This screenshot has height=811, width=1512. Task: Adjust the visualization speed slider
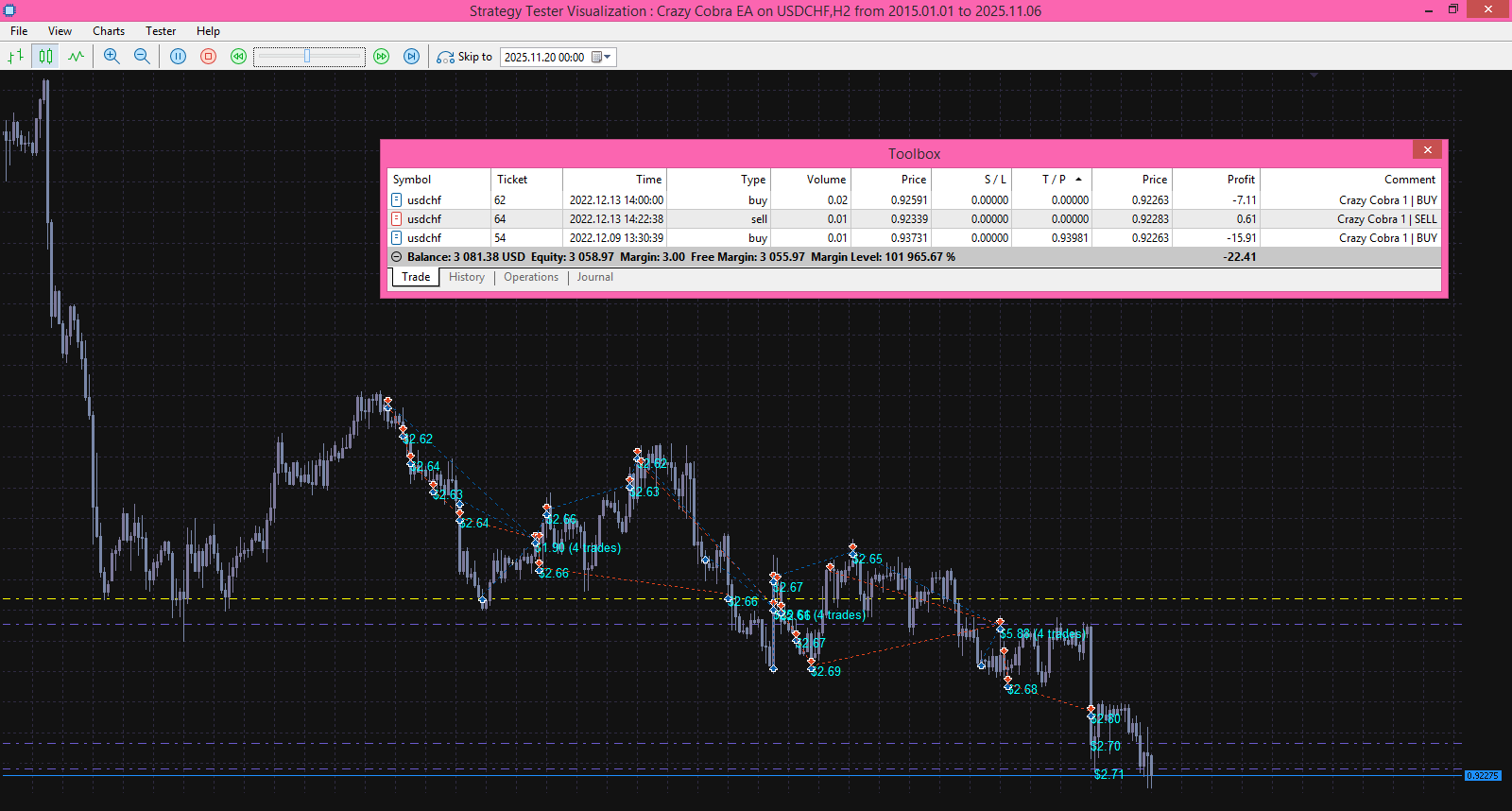pyautogui.click(x=307, y=57)
